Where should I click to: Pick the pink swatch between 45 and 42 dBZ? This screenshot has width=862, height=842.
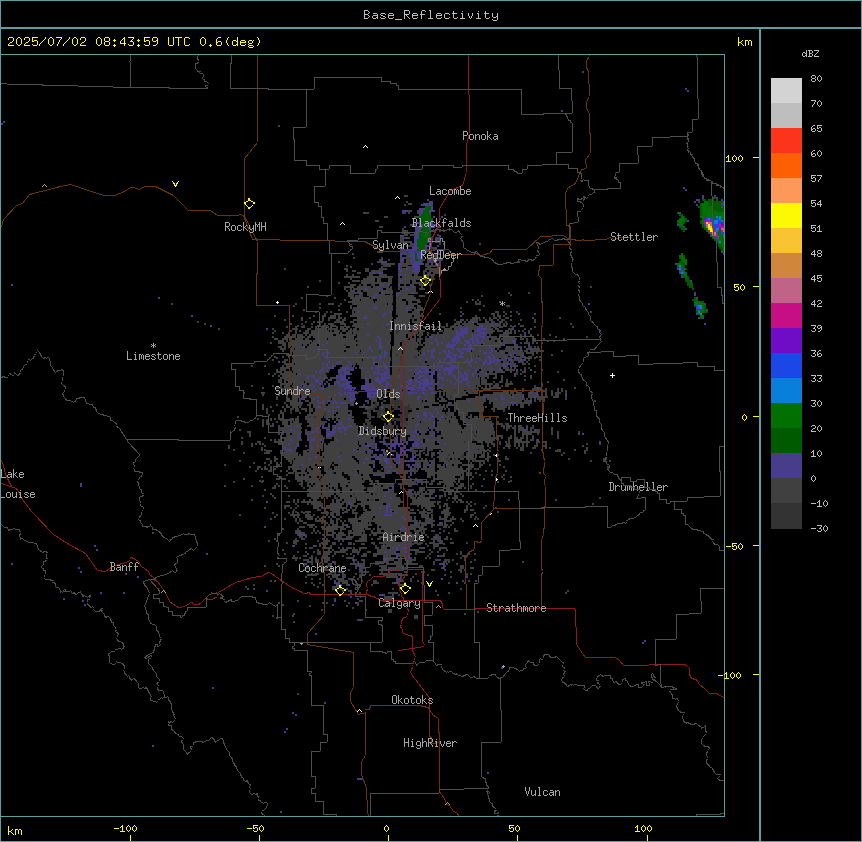[x=786, y=291]
